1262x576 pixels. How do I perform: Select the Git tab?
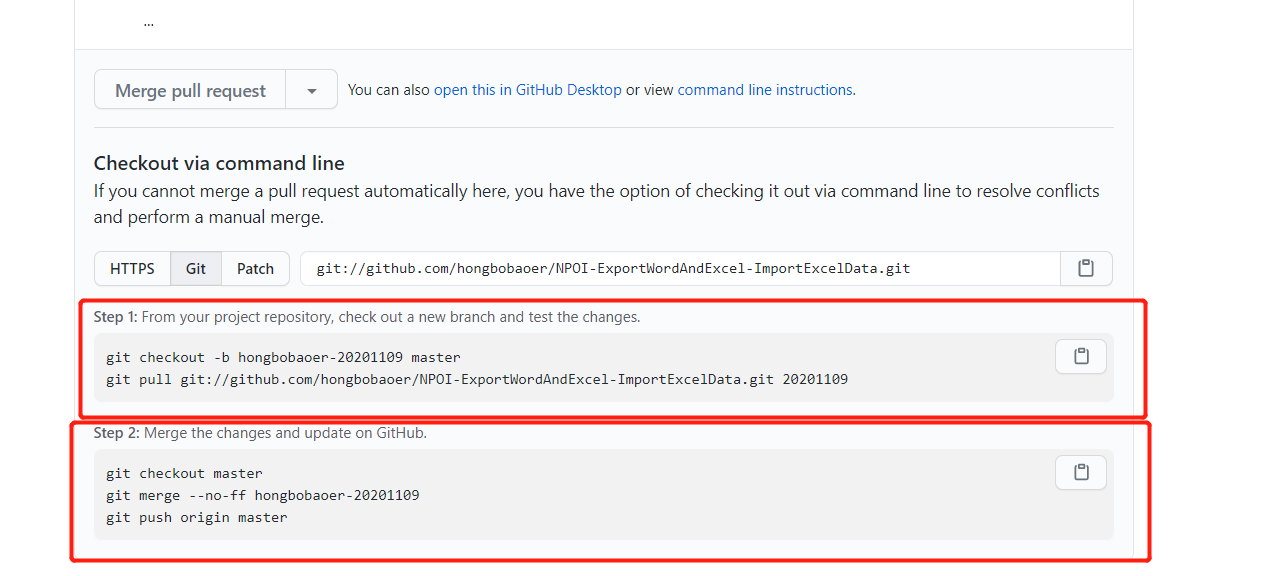click(x=195, y=268)
